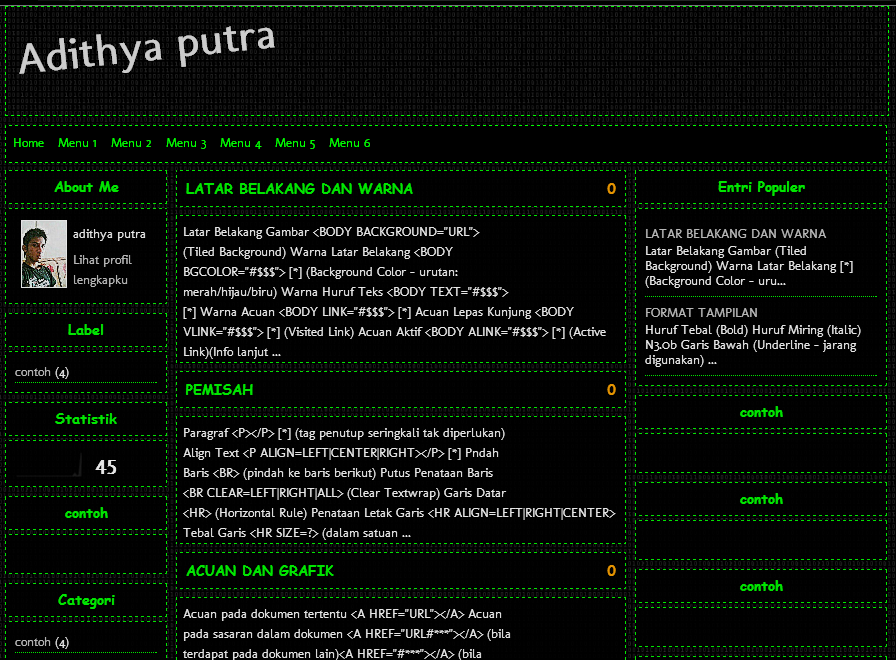Click the Label widget heading
Screen dimensions: 896x660
(86, 330)
